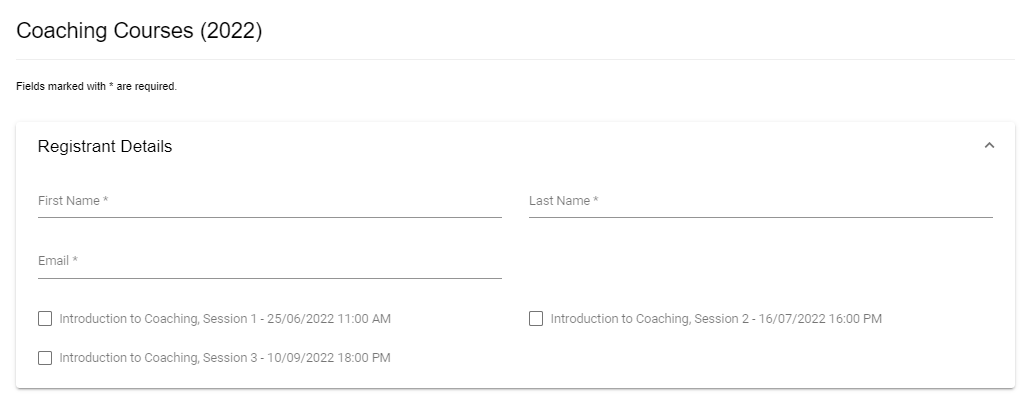Tick the Session 1 checkbox box
The width and height of the screenshot is (1029, 396).
click(x=45, y=319)
